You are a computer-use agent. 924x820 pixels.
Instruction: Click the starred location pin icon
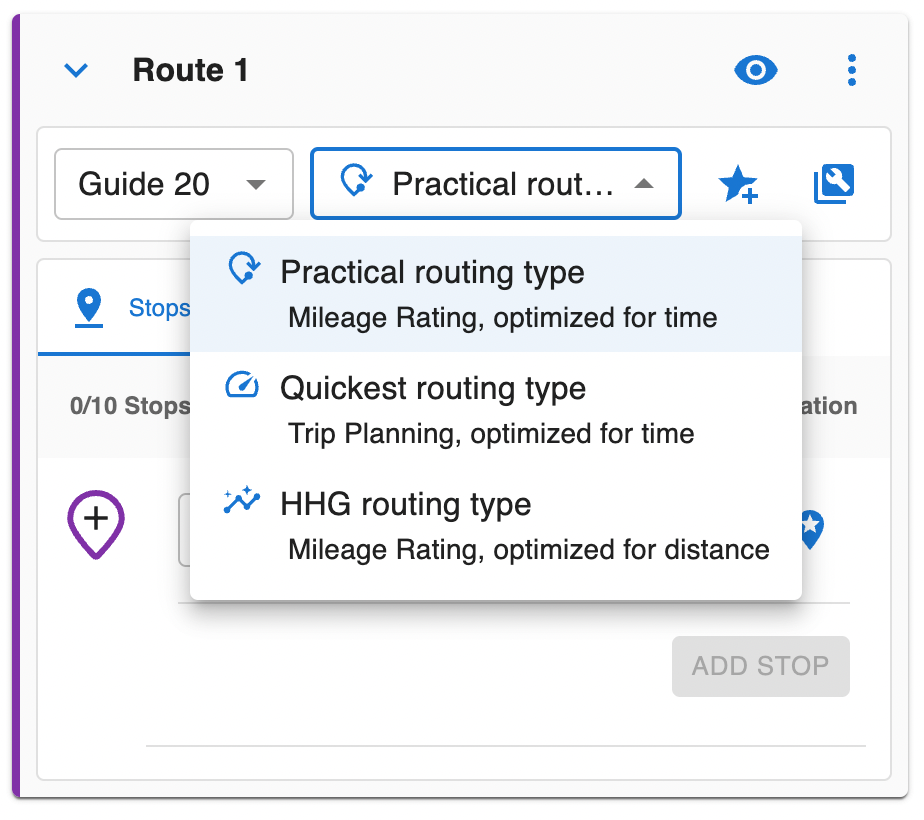point(809,528)
